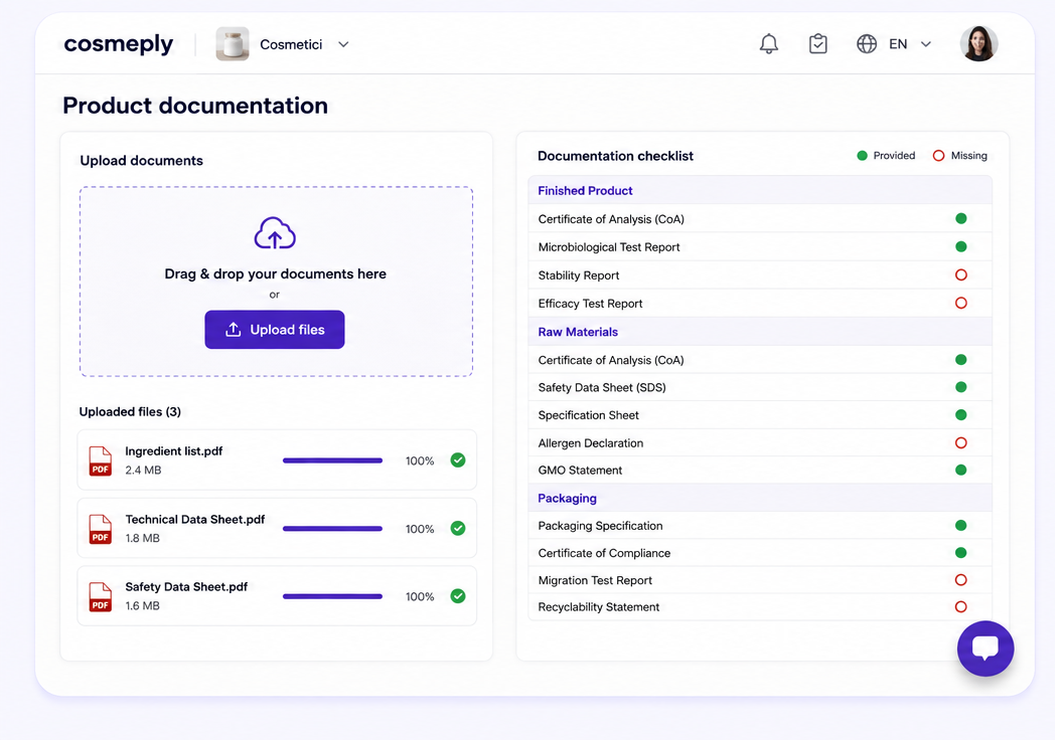Image resolution: width=1055 pixels, height=740 pixels.
Task: Click the Upload files button
Action: click(275, 330)
